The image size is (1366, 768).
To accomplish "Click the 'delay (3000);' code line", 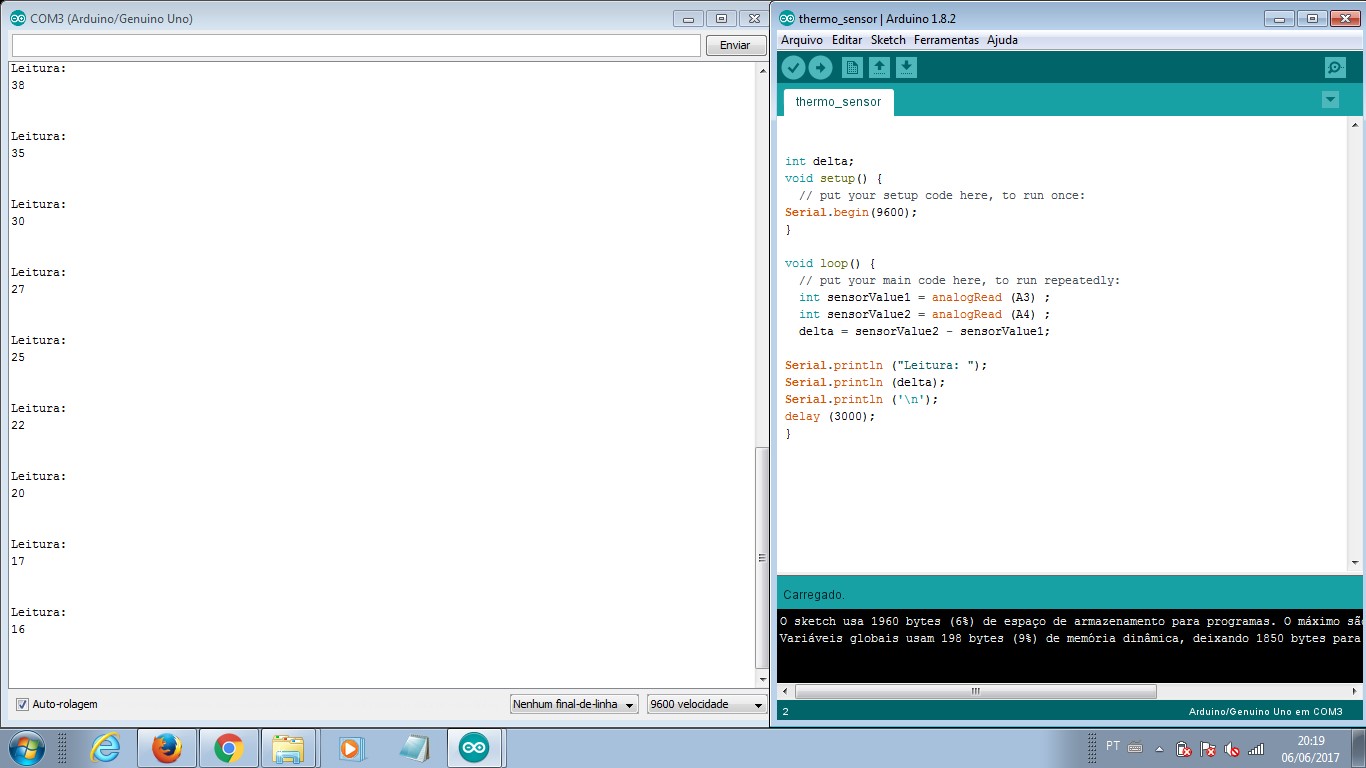I will point(830,416).
